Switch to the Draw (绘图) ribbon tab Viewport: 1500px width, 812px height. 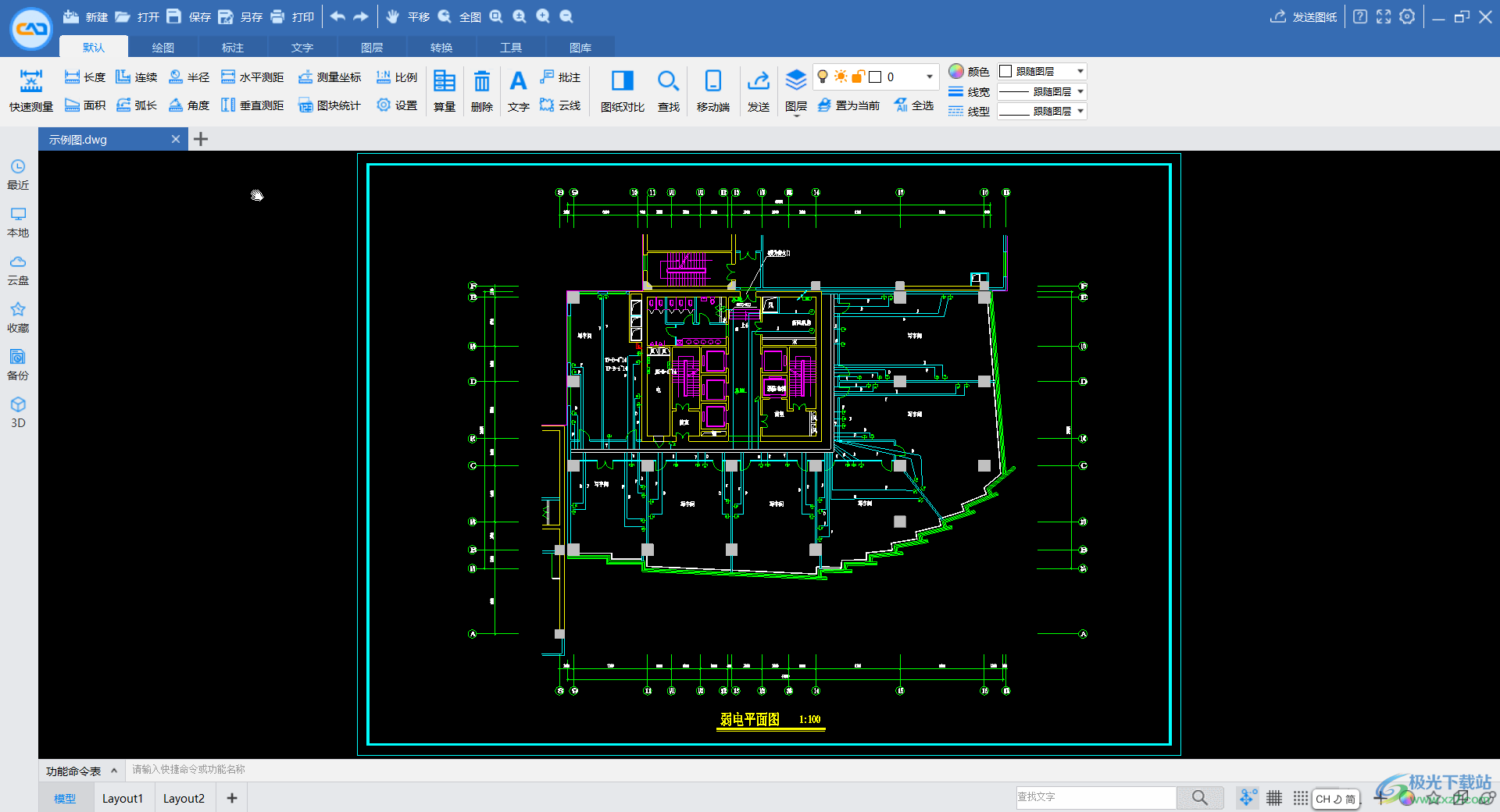click(x=162, y=47)
